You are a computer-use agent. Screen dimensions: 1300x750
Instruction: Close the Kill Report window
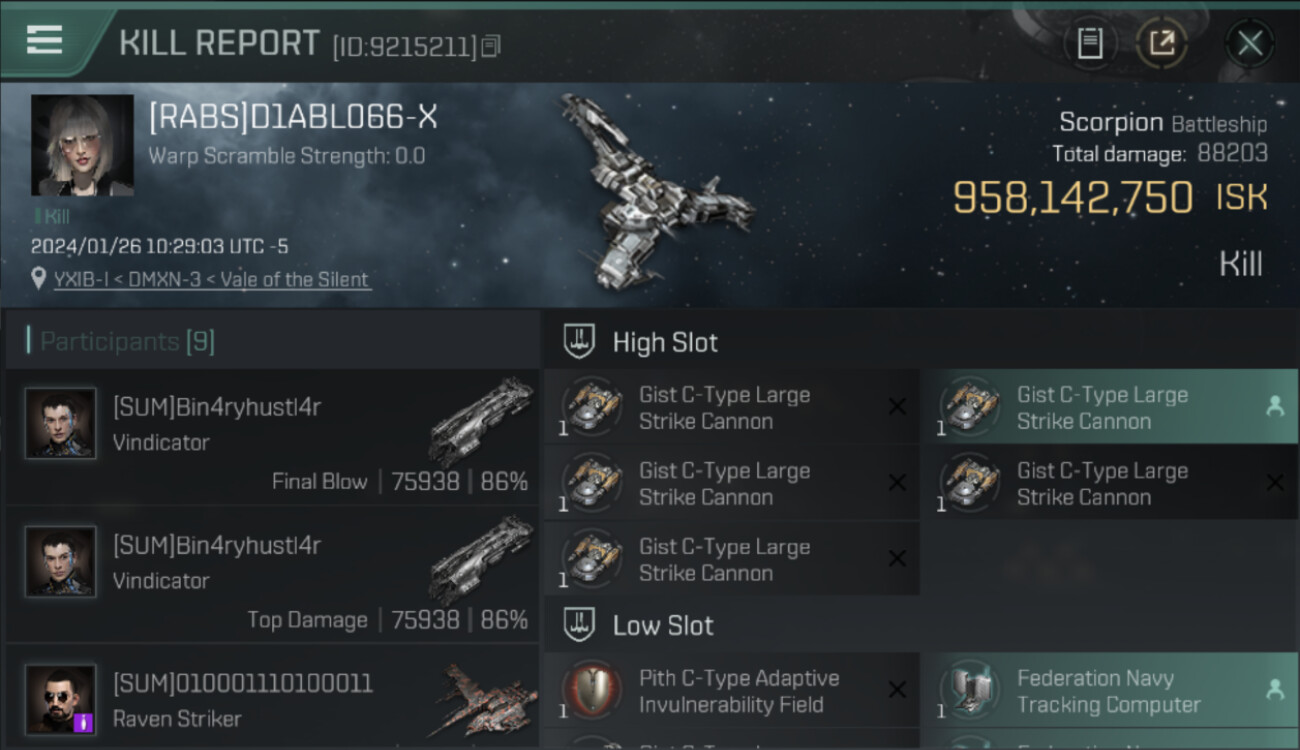click(1250, 43)
